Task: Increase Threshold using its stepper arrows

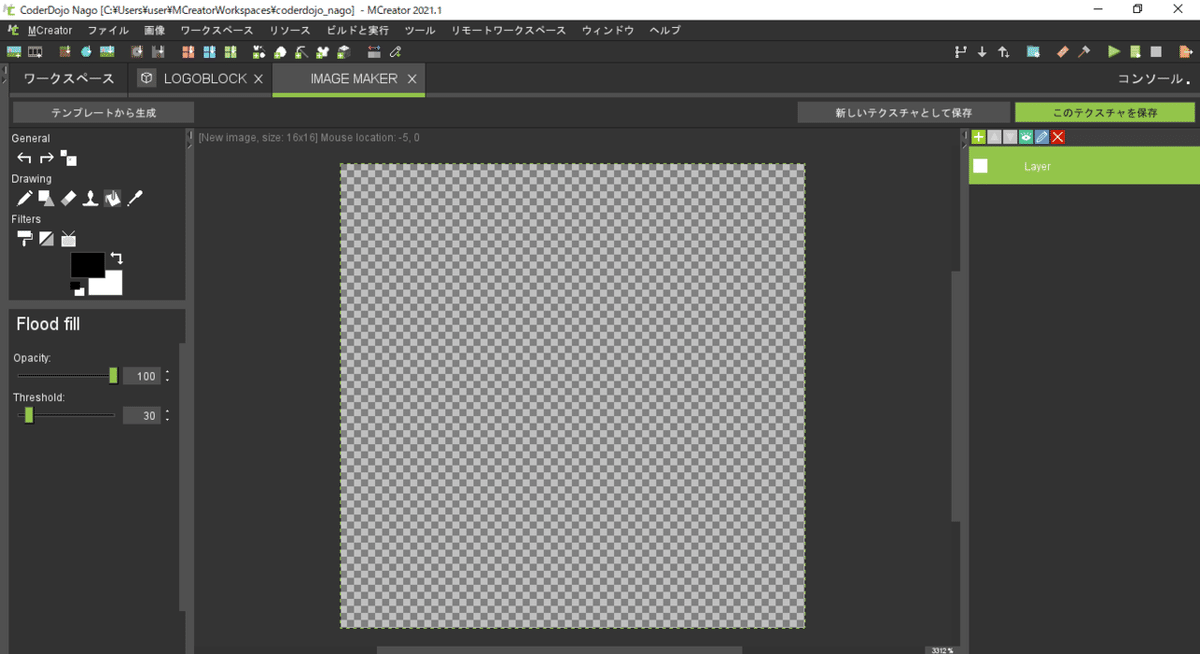Action: point(167,411)
